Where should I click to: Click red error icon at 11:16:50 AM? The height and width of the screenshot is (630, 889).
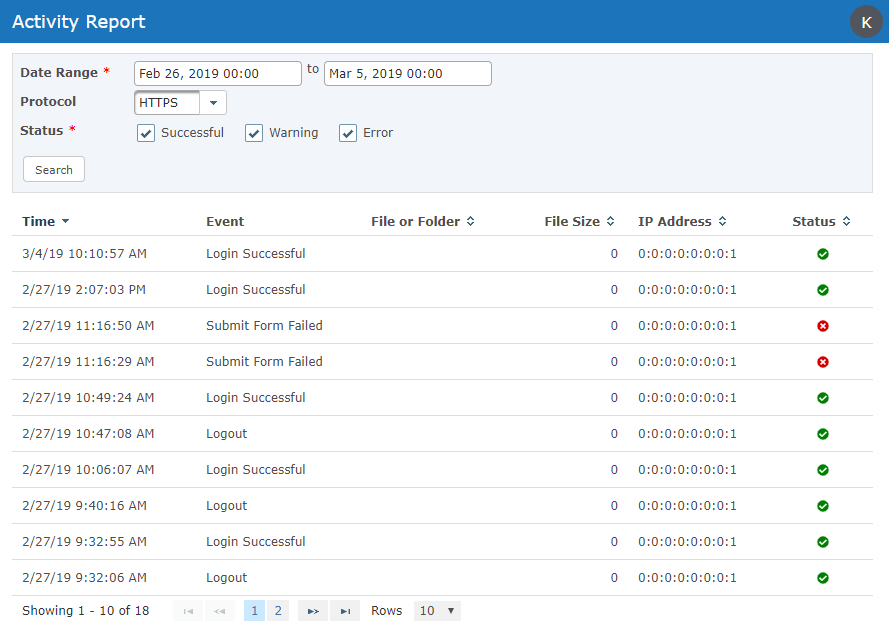(x=823, y=326)
